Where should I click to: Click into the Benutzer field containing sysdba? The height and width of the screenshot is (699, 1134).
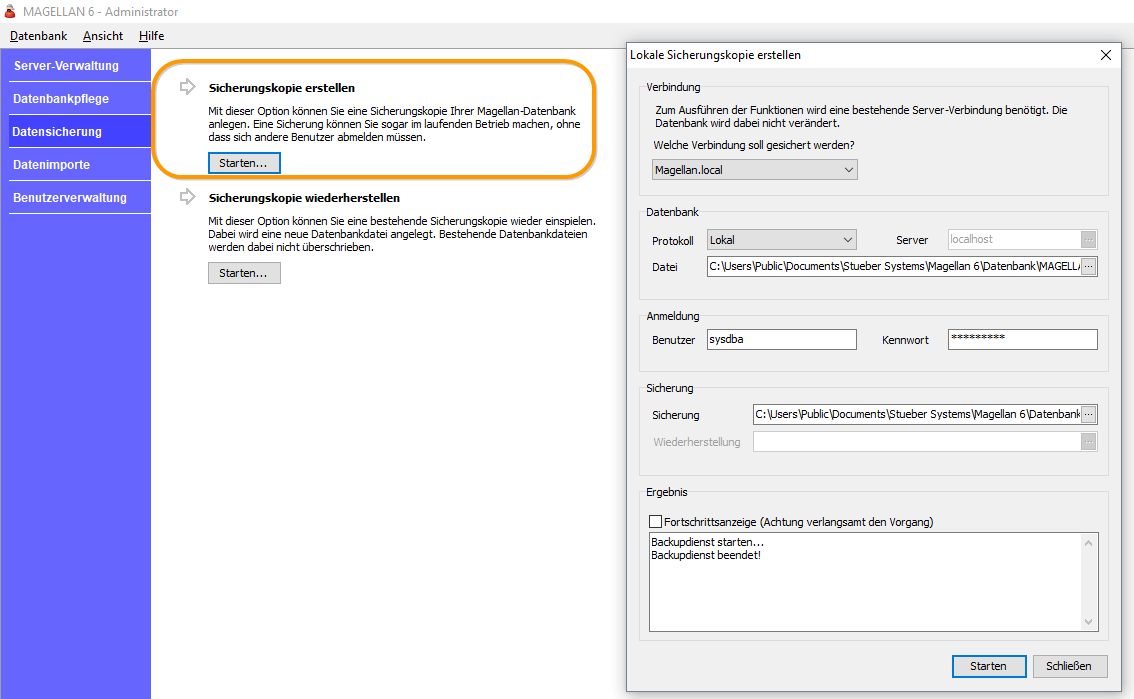[781, 340]
